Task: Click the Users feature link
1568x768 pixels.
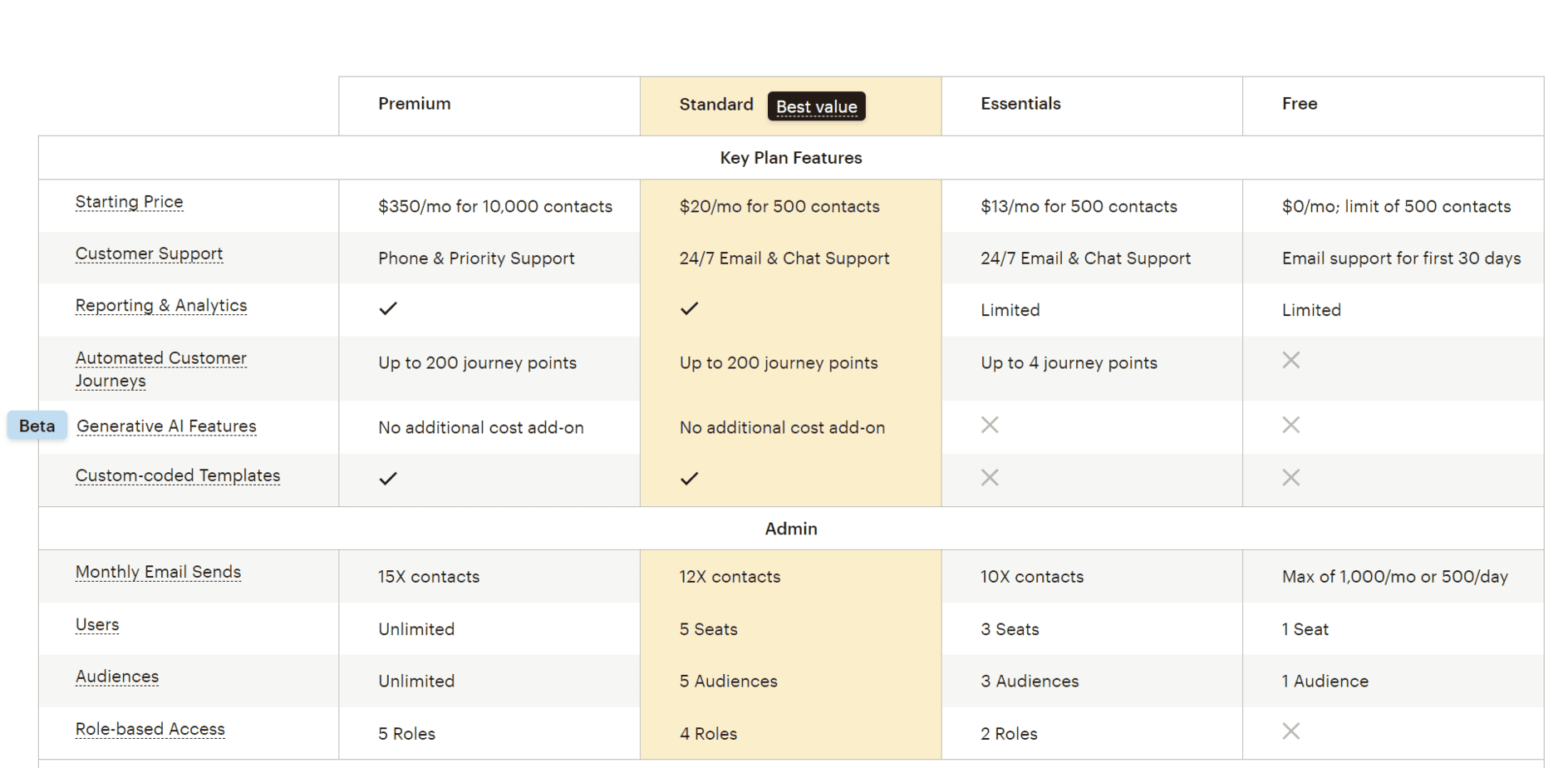Action: pos(97,624)
